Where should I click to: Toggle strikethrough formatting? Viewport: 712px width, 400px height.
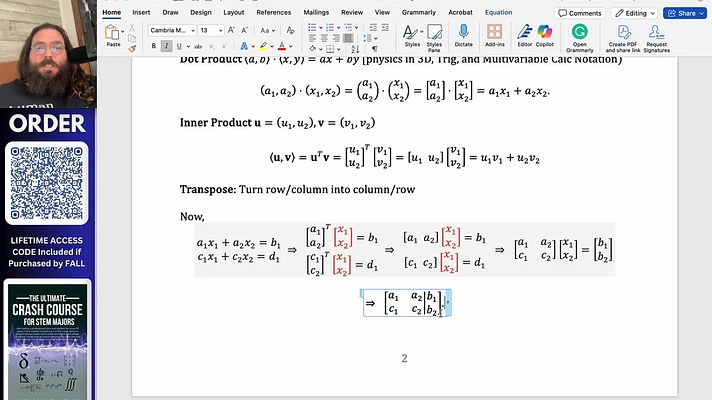click(x=198, y=46)
